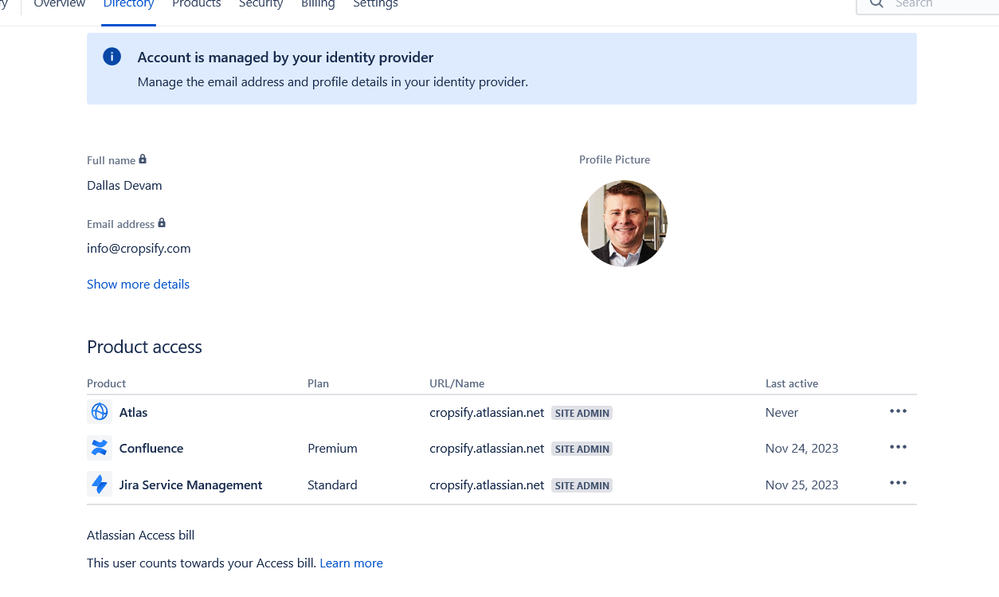Open more actions for Confluence row
Screen dimensions: 999x597
[x=898, y=447]
